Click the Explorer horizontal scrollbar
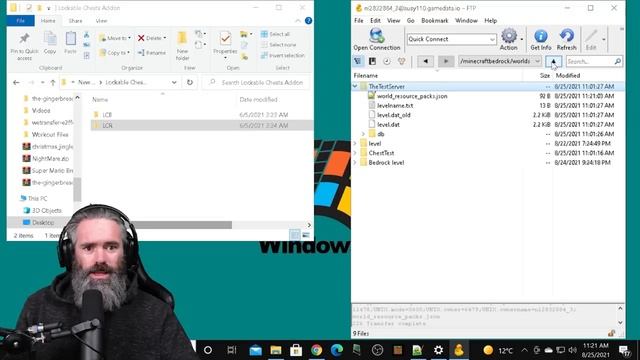Screen dimensions: 640x360 point(181,225)
